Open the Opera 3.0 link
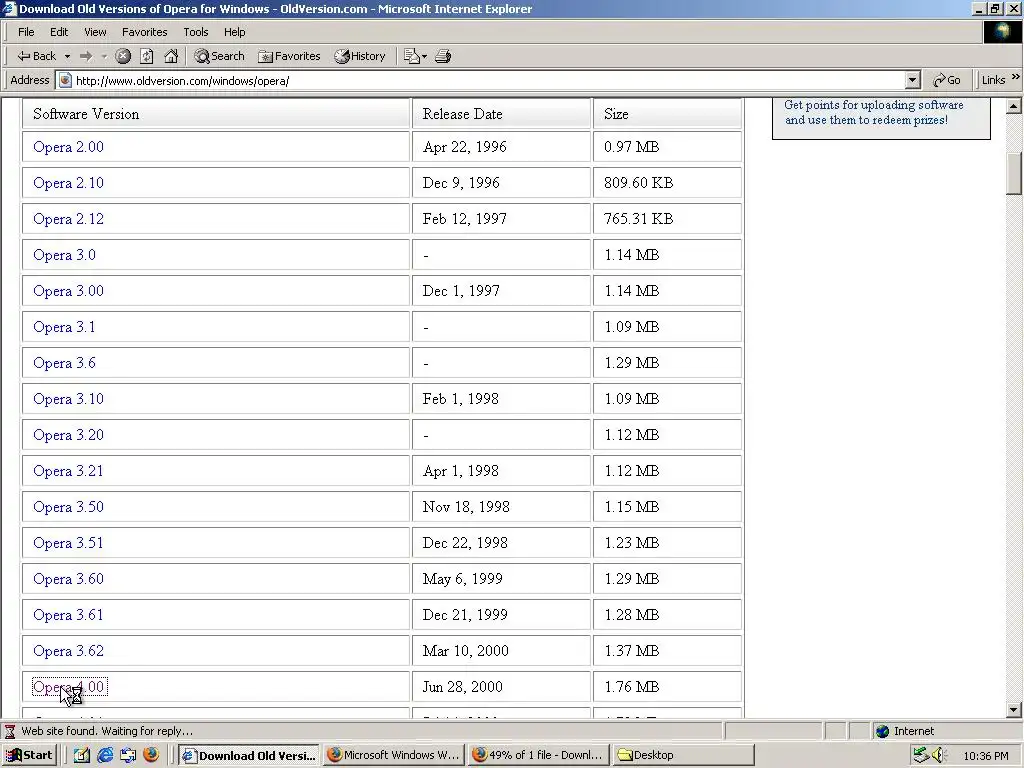 click(64, 255)
